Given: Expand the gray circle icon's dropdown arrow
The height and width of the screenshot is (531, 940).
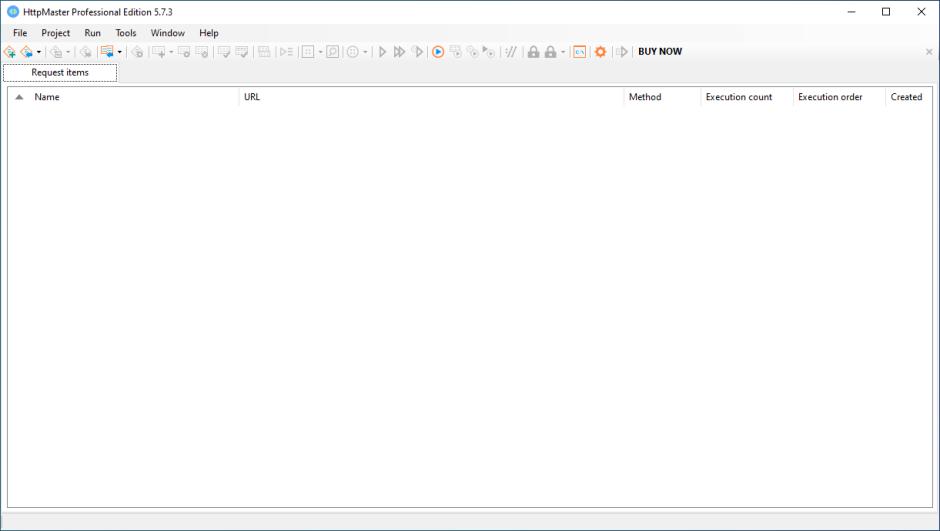Looking at the screenshot, I should (366, 52).
